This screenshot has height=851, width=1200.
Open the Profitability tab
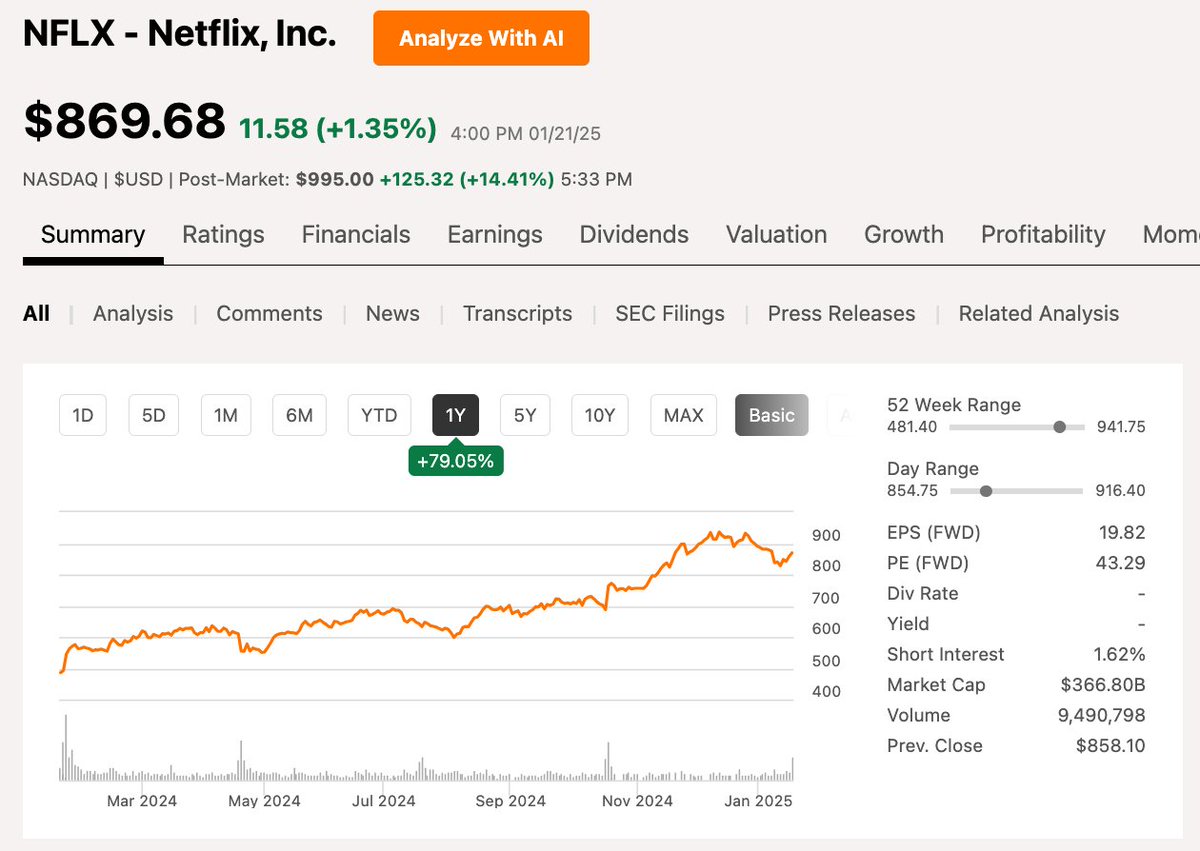tap(1043, 234)
